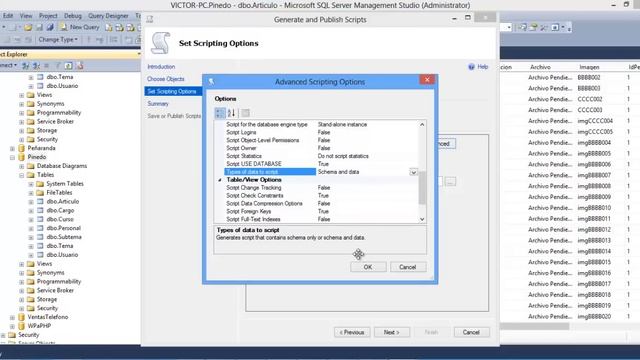Collapse the Table/View Options category
Screen dimensions: 640x360
pos(220,180)
